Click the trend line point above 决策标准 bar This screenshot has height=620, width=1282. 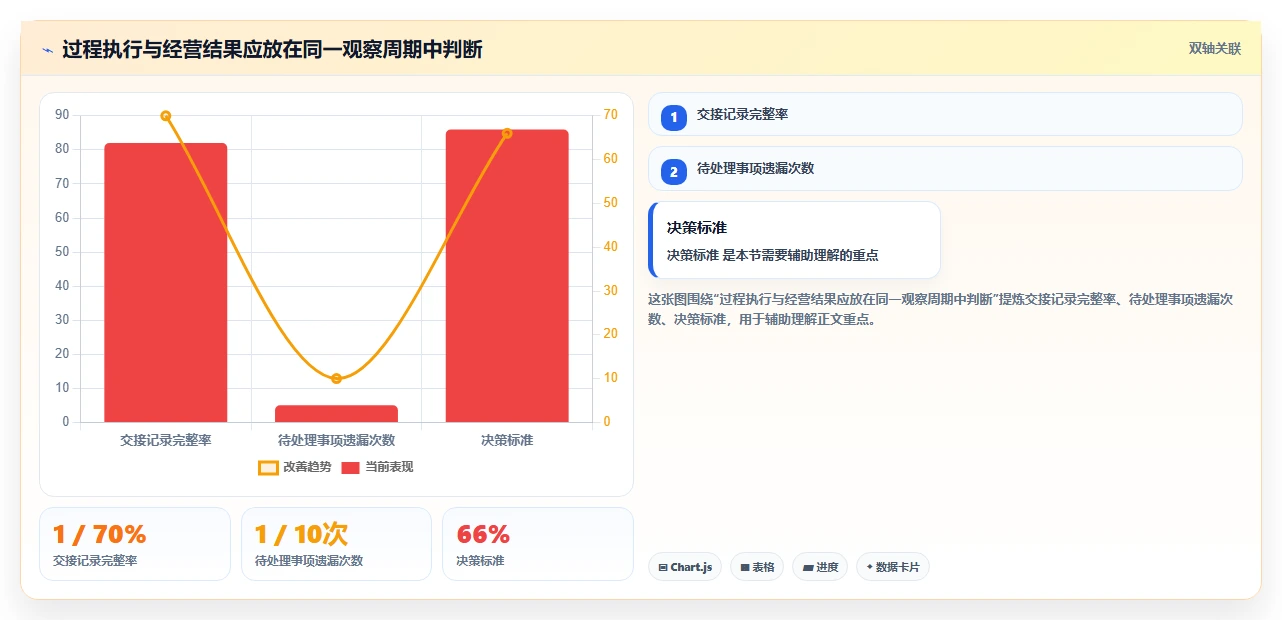507,133
